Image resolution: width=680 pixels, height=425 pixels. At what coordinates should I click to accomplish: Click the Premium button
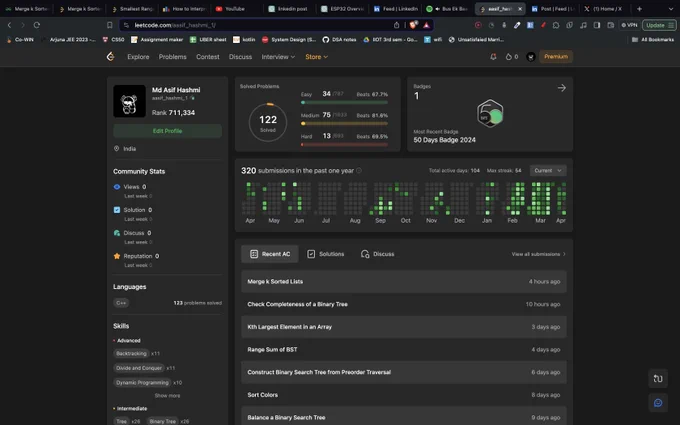(x=556, y=57)
